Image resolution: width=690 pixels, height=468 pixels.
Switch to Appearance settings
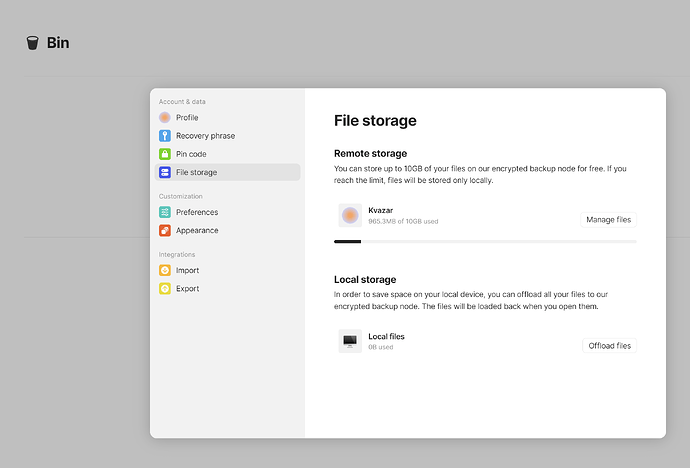pos(228,230)
